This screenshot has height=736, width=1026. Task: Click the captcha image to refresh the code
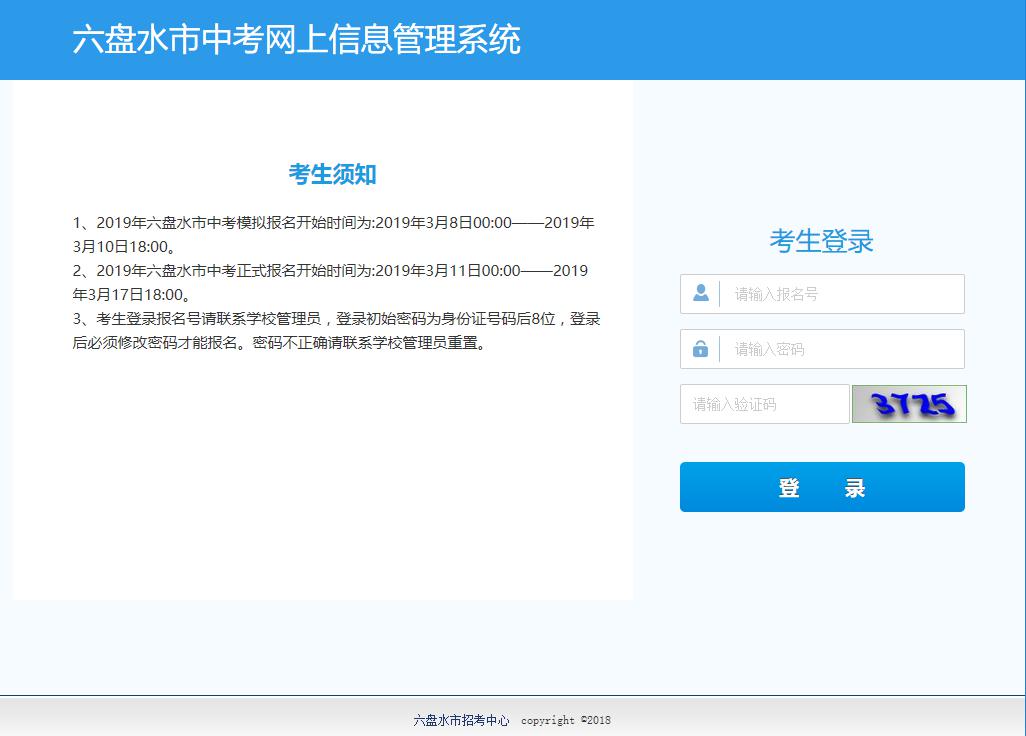[908, 404]
